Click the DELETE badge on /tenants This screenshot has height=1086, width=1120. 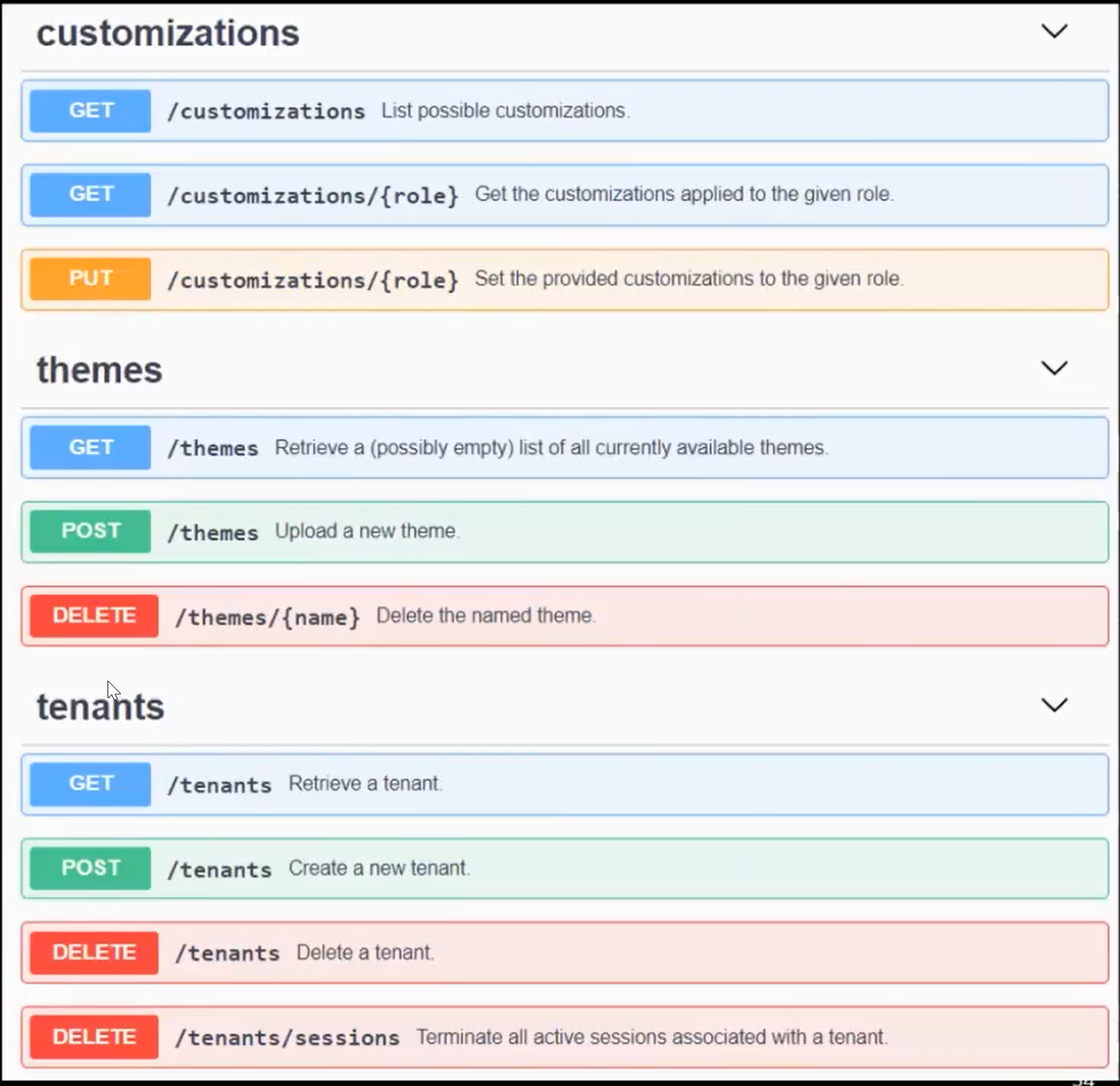pos(93,952)
